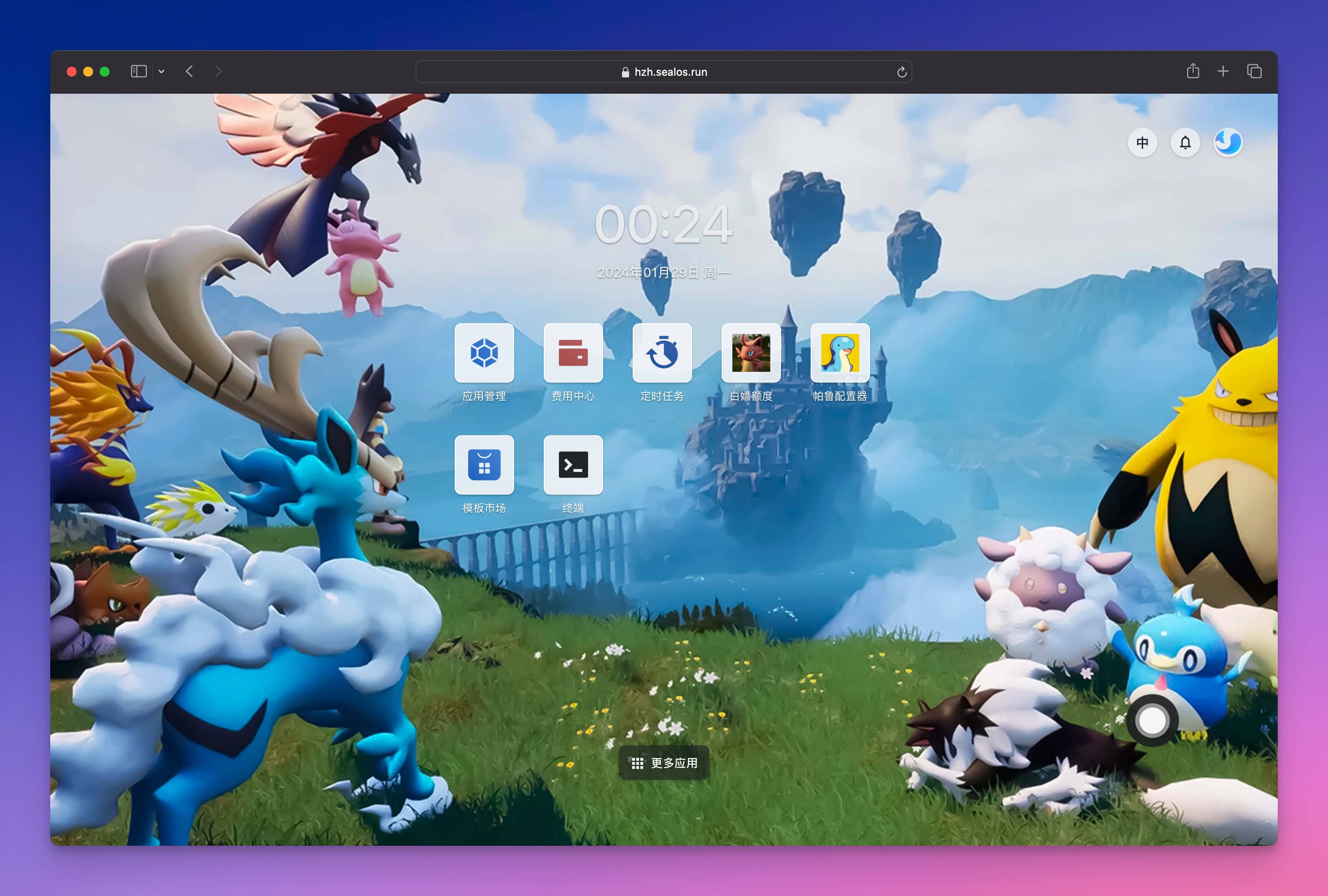
Task: Launch the 帕鲁配置器 app
Action: (x=839, y=353)
